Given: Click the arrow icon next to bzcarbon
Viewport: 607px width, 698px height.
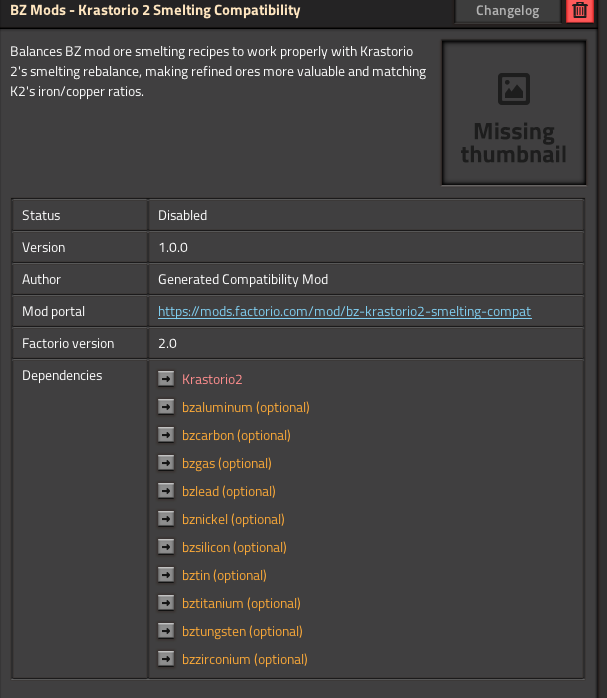Looking at the screenshot, I should (x=166, y=435).
